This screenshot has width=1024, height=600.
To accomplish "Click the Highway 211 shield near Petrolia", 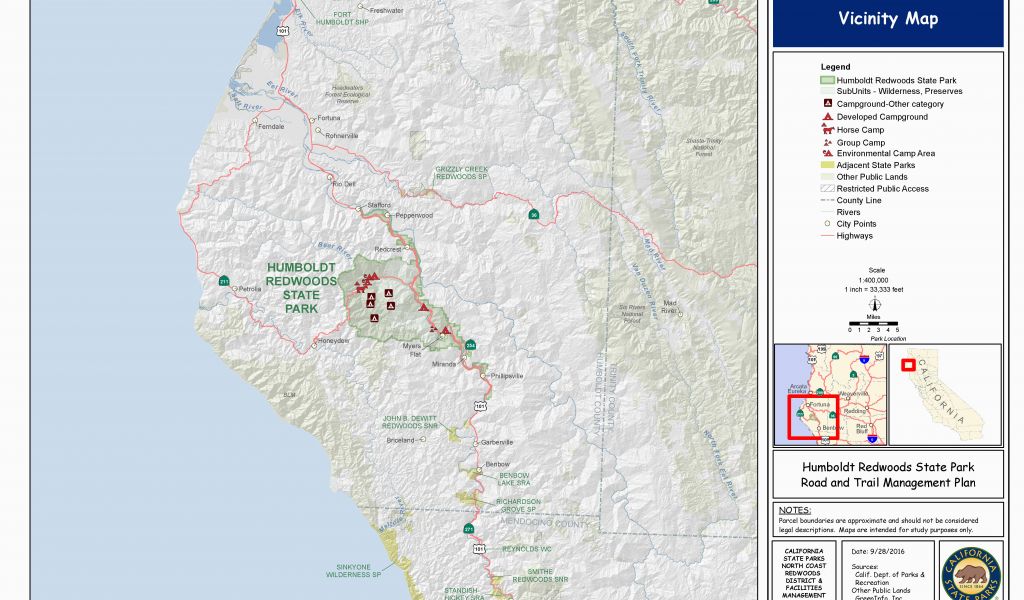I will pos(224,281).
